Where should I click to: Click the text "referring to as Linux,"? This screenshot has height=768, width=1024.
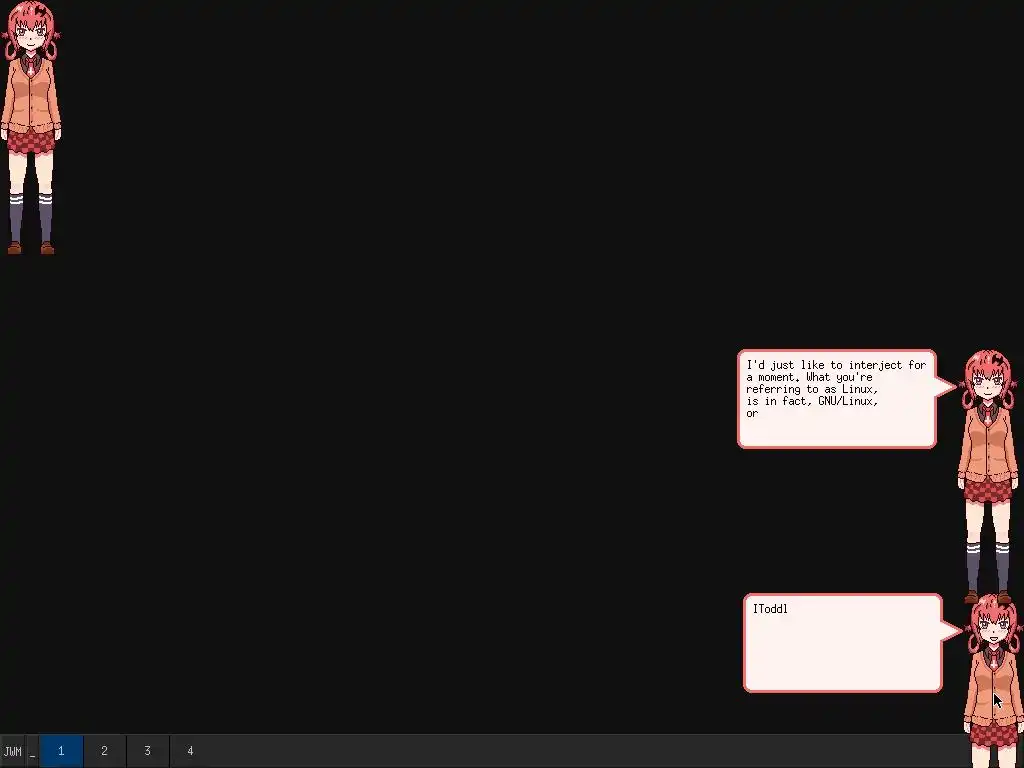coord(812,389)
